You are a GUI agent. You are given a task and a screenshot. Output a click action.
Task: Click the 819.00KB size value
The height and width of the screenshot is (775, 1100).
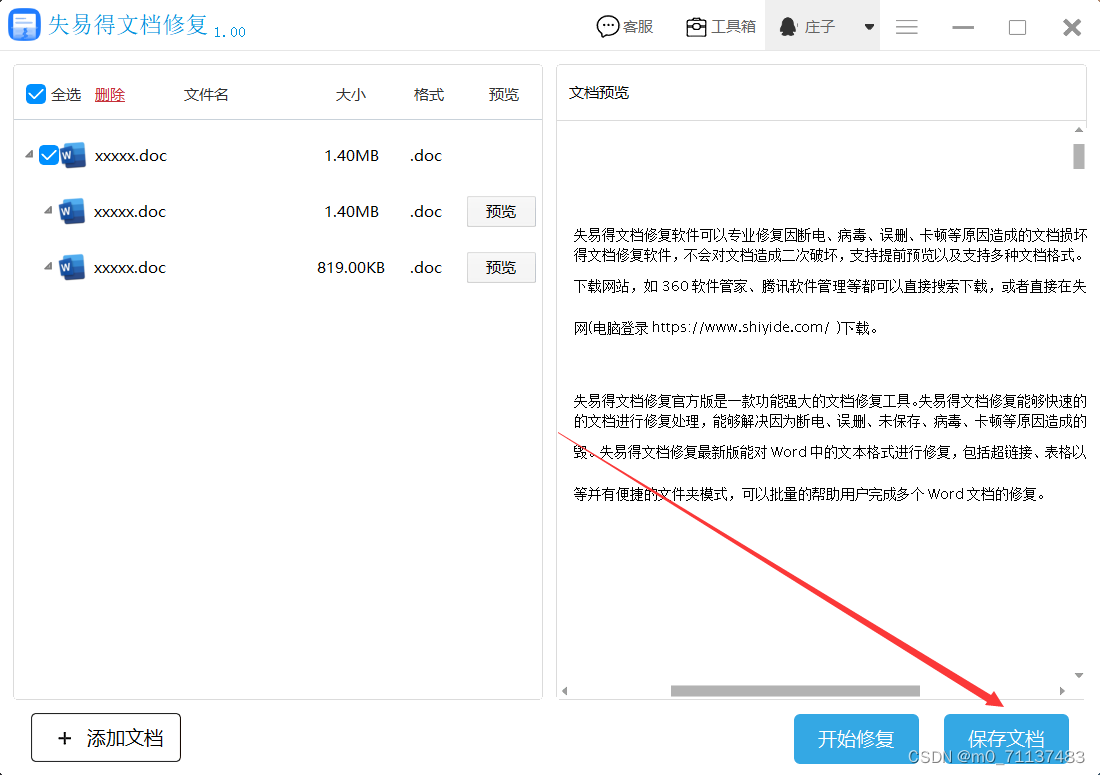[351, 268]
